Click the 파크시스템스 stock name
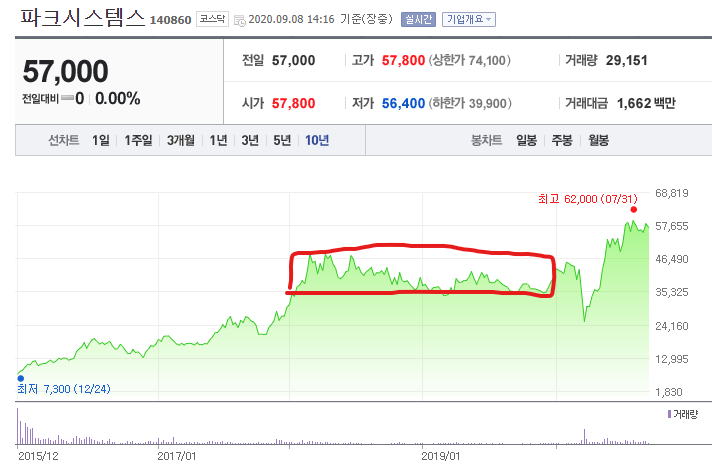 click(82, 18)
